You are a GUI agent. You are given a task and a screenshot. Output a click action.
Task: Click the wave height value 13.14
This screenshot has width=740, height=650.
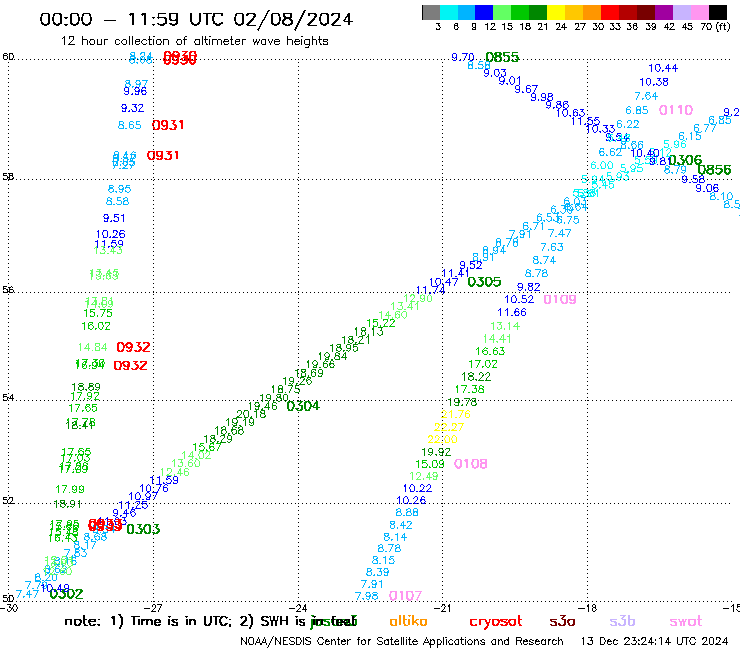tap(505, 326)
